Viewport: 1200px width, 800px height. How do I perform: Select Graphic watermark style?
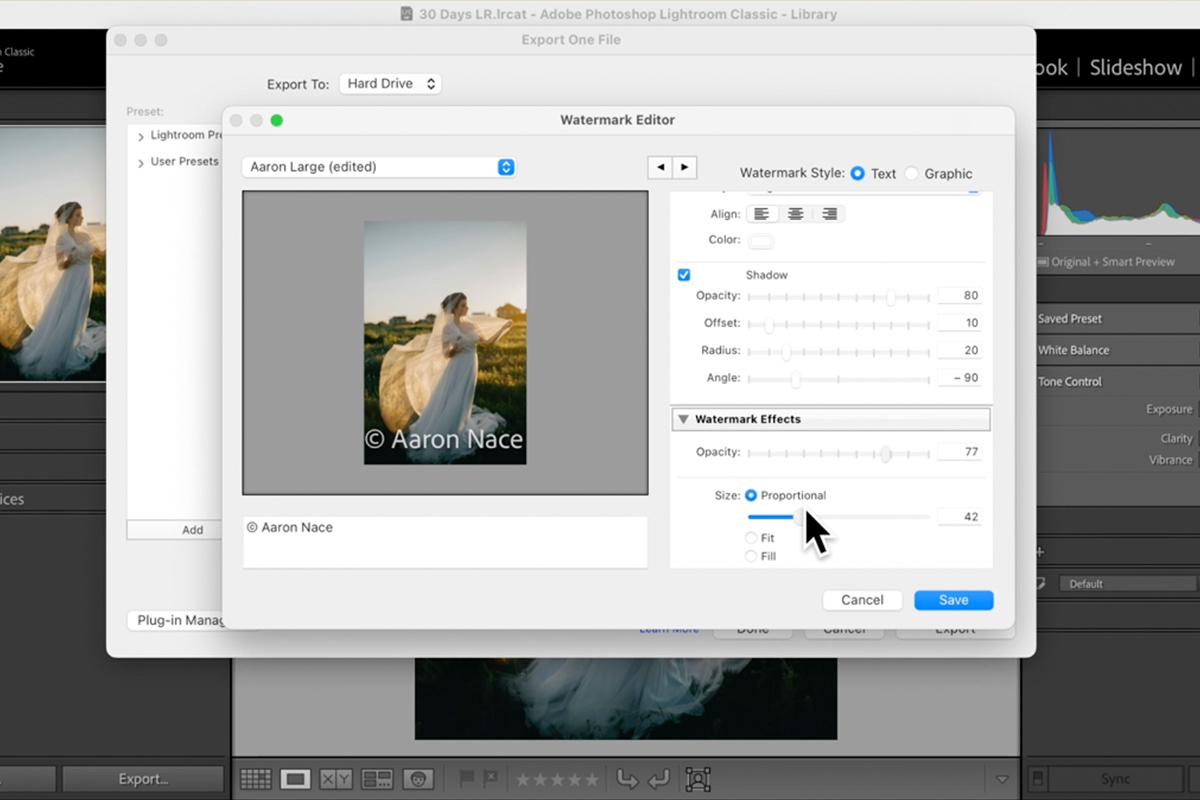(x=911, y=174)
